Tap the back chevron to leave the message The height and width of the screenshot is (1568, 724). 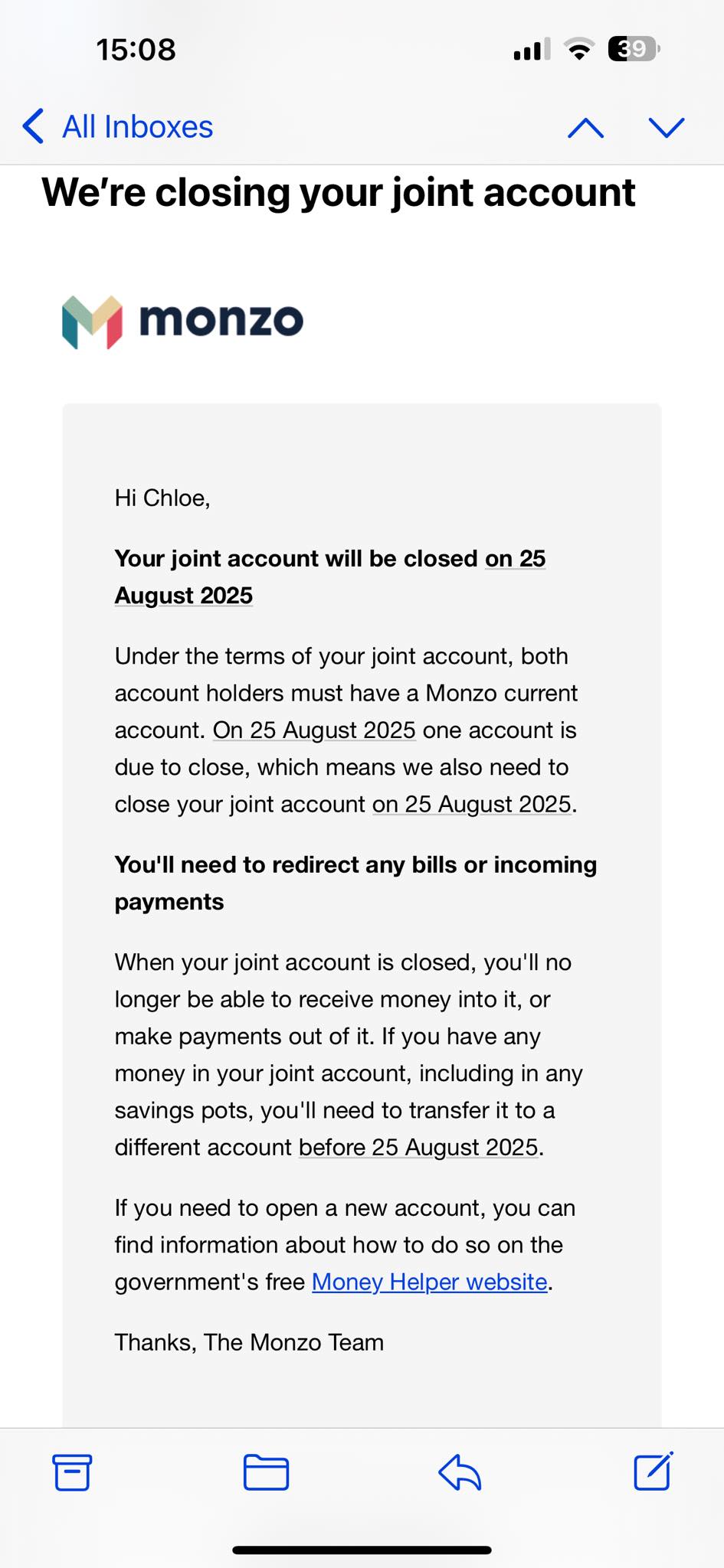(x=33, y=126)
